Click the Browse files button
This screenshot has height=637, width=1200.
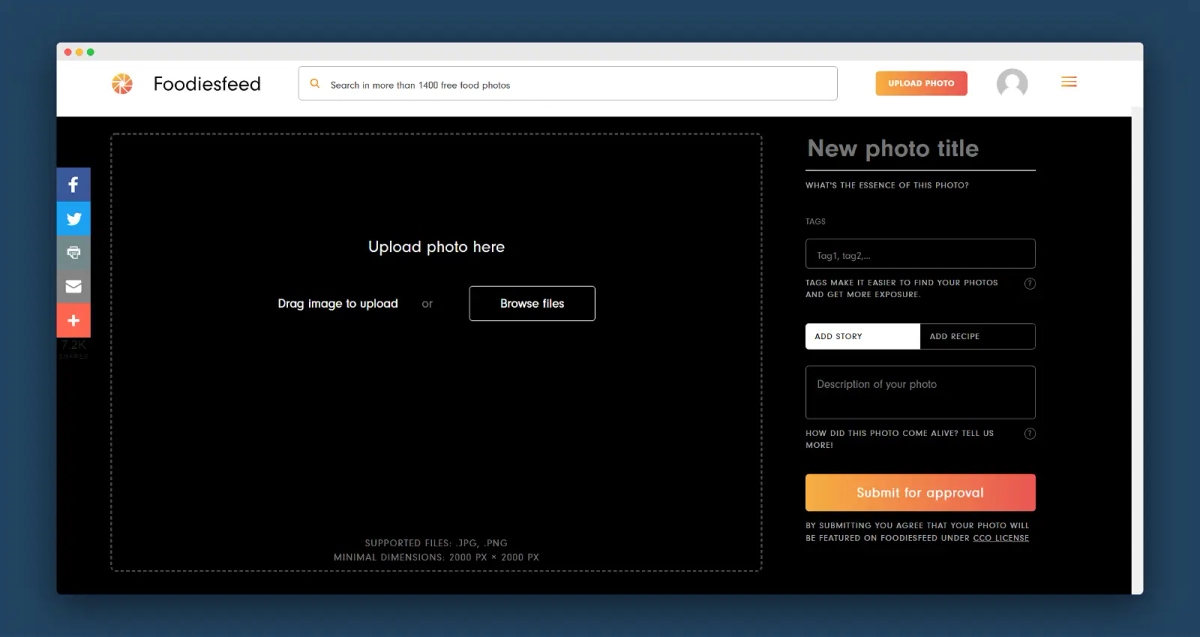click(532, 303)
